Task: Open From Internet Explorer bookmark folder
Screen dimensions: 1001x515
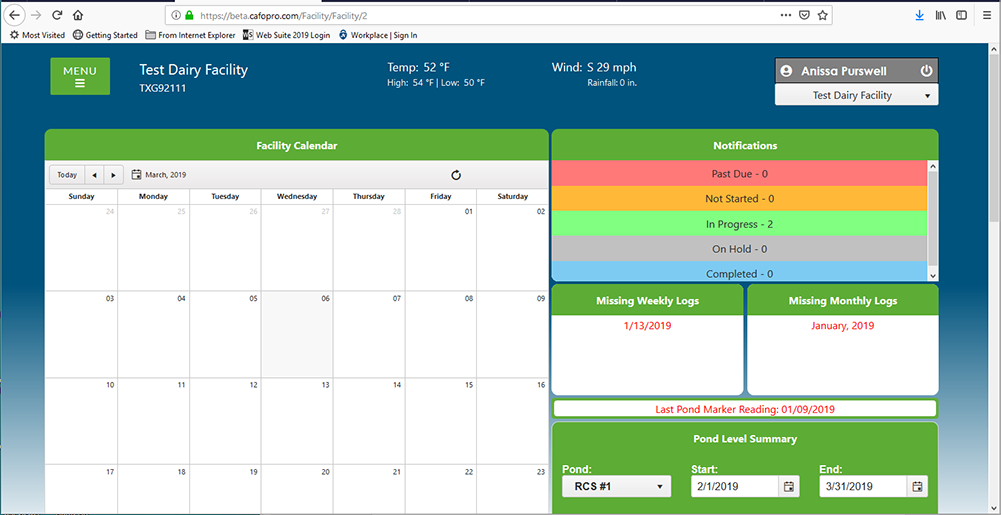Action: tap(190, 35)
